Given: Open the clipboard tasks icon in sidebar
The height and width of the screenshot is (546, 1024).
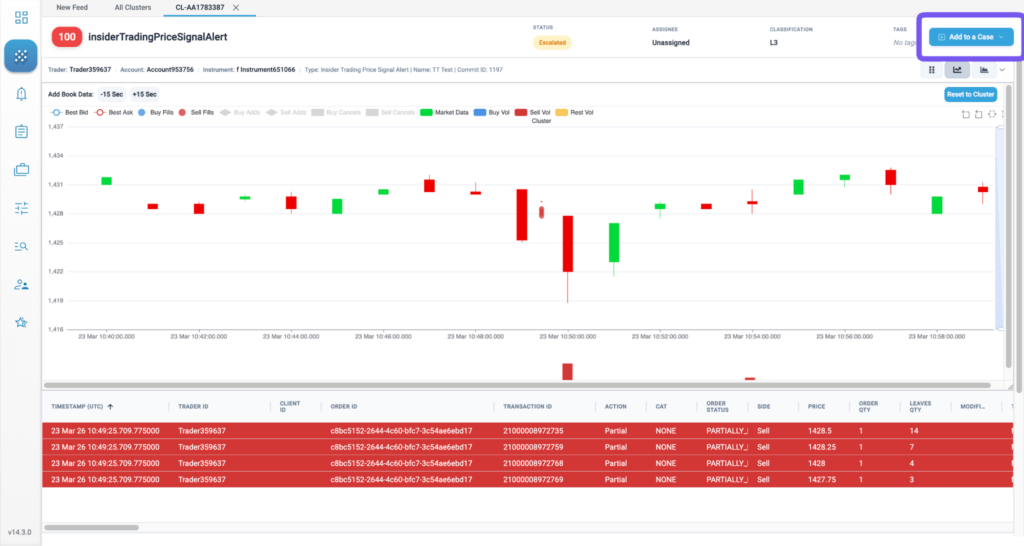Looking at the screenshot, I should 21,132.
